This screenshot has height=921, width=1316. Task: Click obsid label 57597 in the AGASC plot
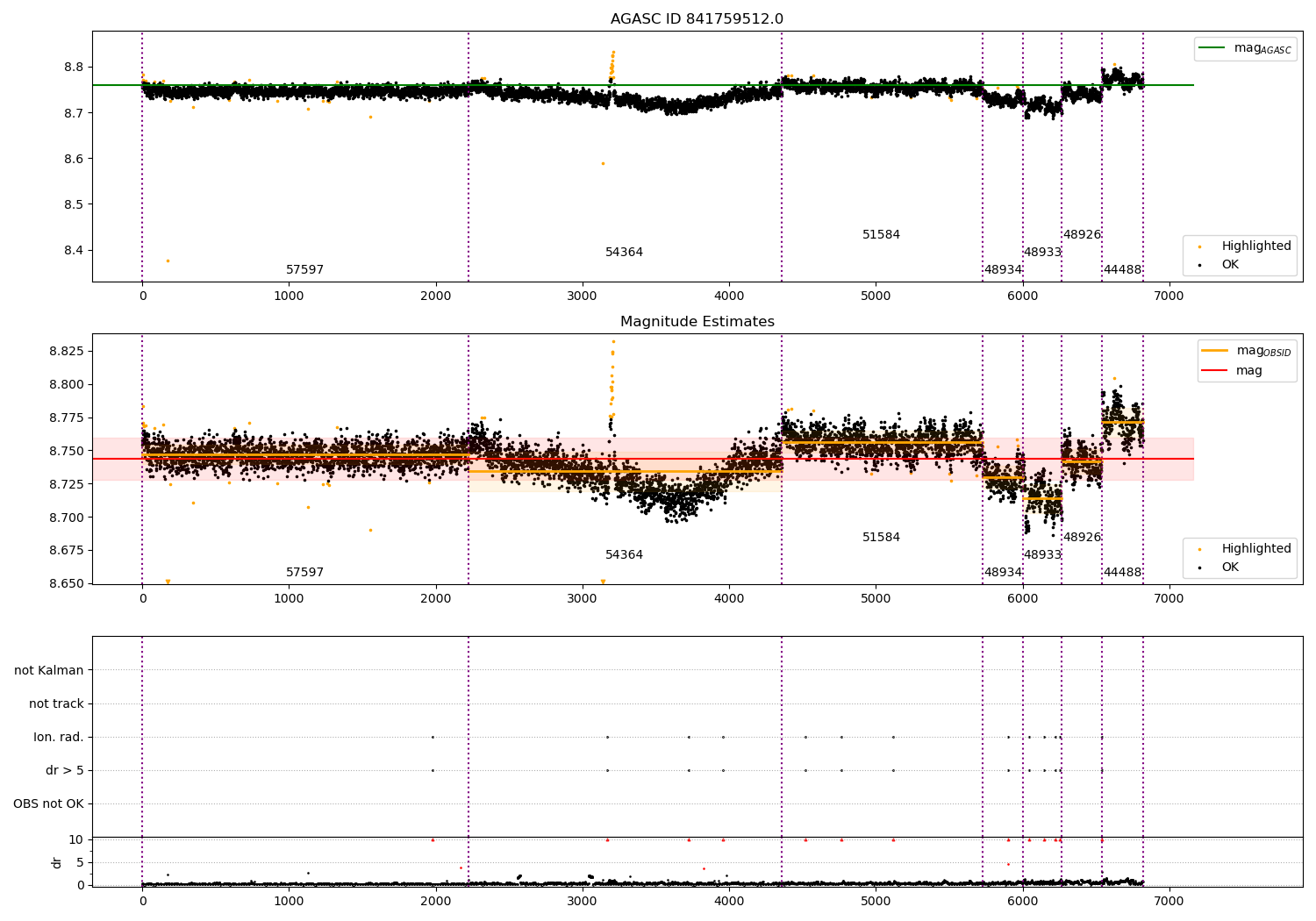pos(304,270)
